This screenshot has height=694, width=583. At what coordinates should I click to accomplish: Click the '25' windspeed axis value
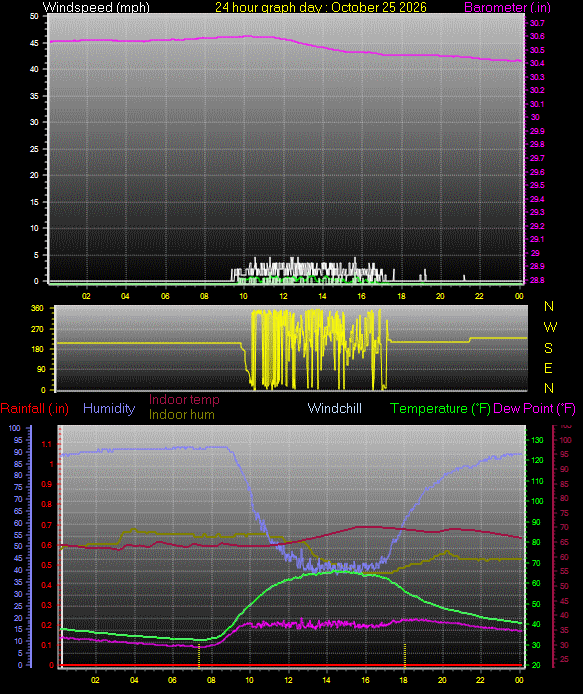tap(34, 149)
